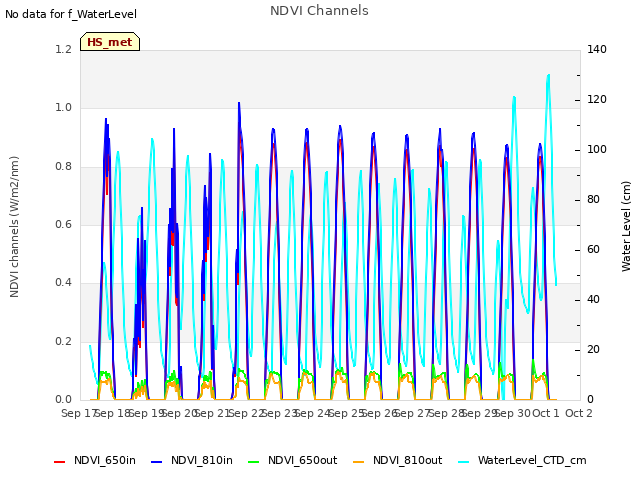This screenshot has width=640, height=480.
Task: Click the tallest blue peak above 1.0
Action: coord(239,104)
